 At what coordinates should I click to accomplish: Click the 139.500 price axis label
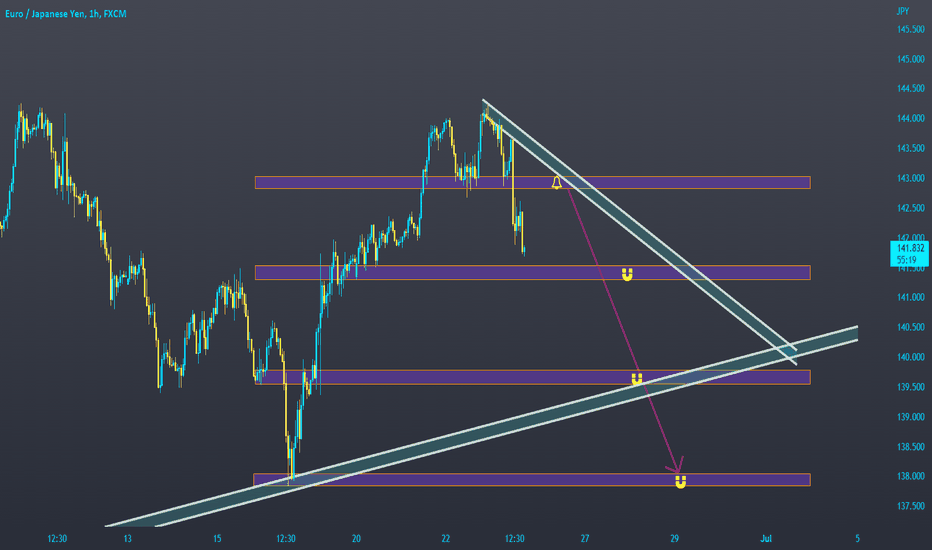911,387
